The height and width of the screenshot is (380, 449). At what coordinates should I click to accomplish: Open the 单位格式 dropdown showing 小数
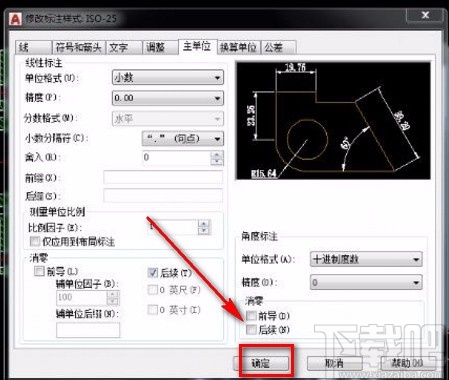pyautogui.click(x=168, y=78)
